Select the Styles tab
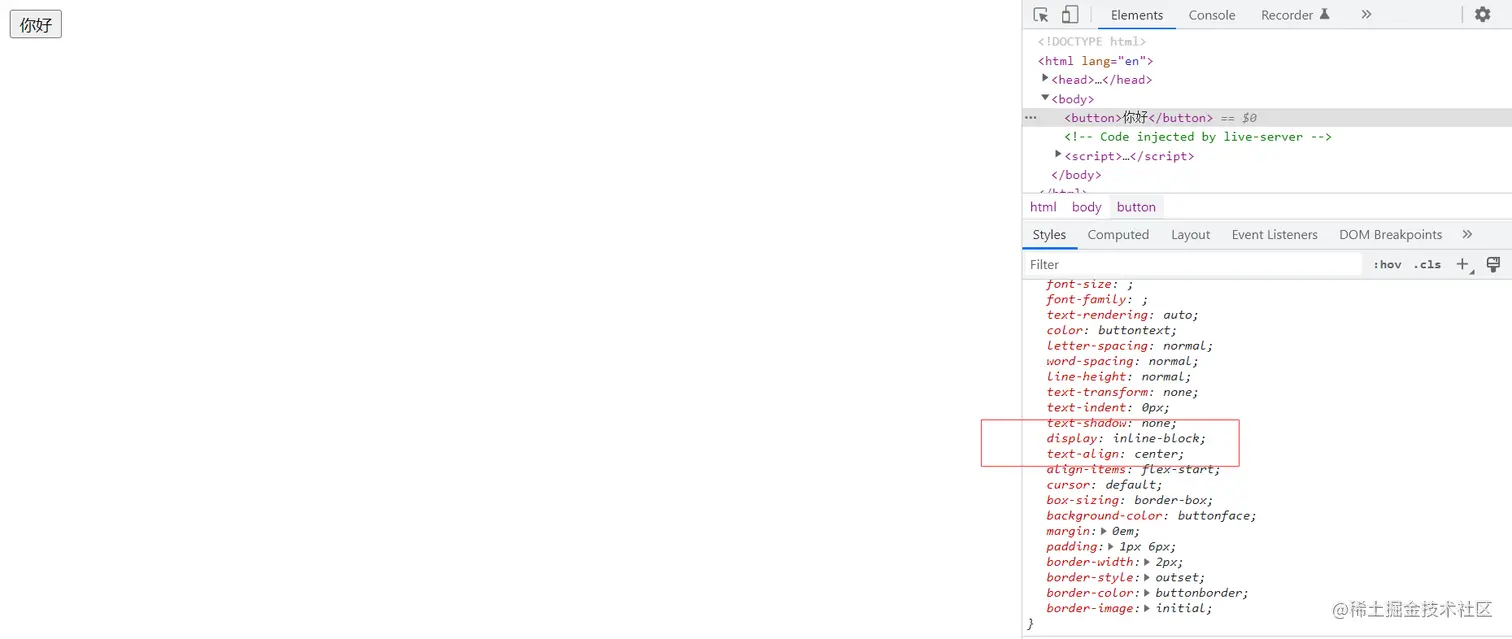Image resolution: width=1512 pixels, height=639 pixels. tap(1049, 235)
